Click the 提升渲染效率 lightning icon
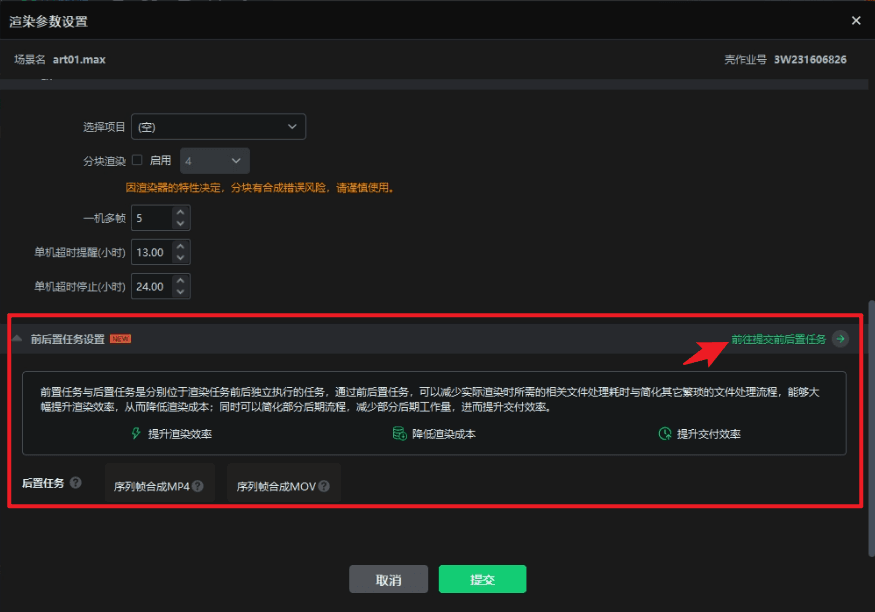Image resolution: width=875 pixels, height=612 pixels. (x=136, y=433)
